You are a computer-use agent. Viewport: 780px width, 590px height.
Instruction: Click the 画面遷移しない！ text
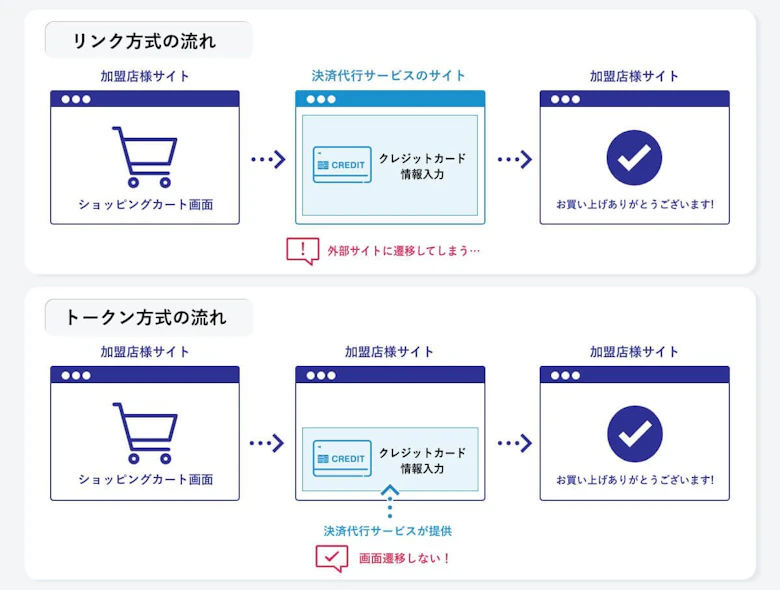[405, 558]
